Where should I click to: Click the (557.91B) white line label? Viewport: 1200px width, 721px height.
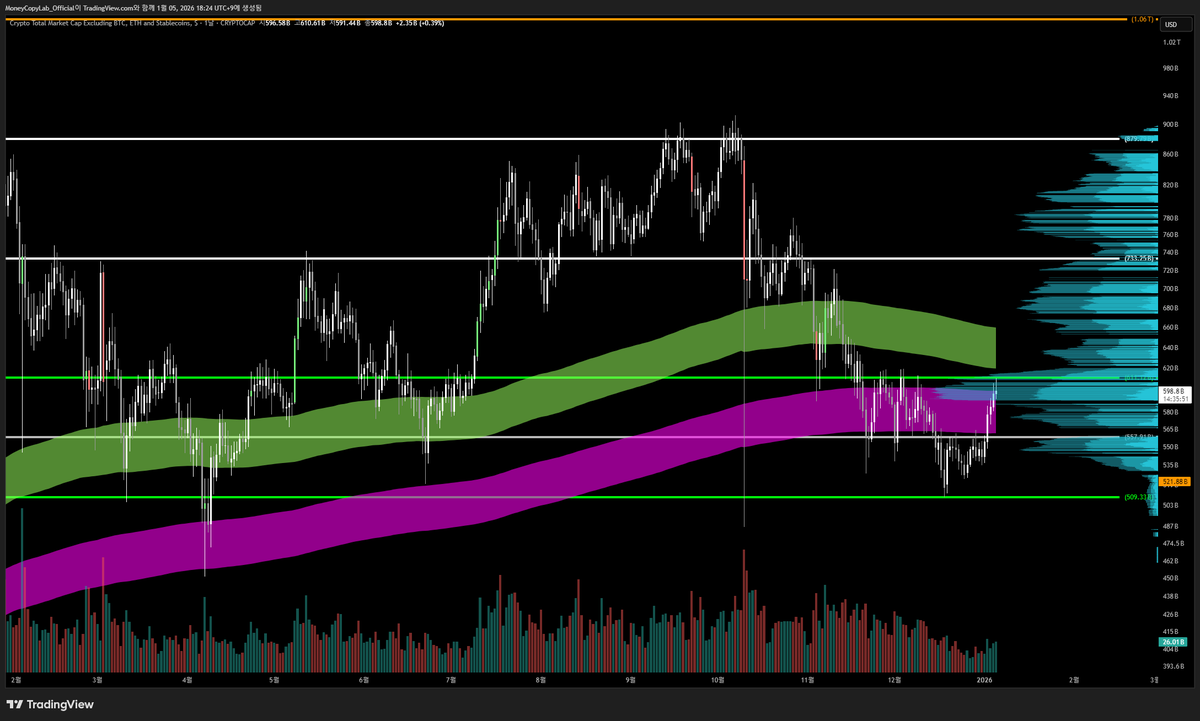click(1139, 437)
